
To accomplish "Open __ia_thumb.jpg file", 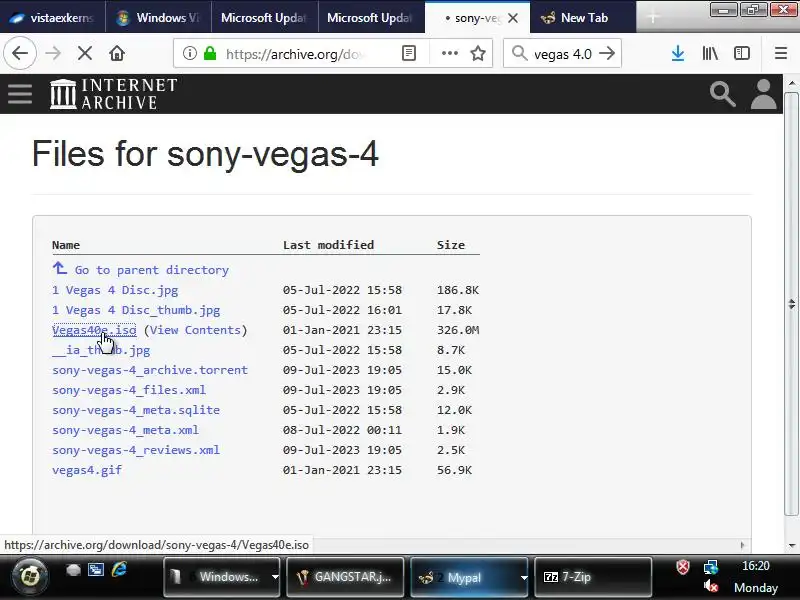I will point(101,350).
